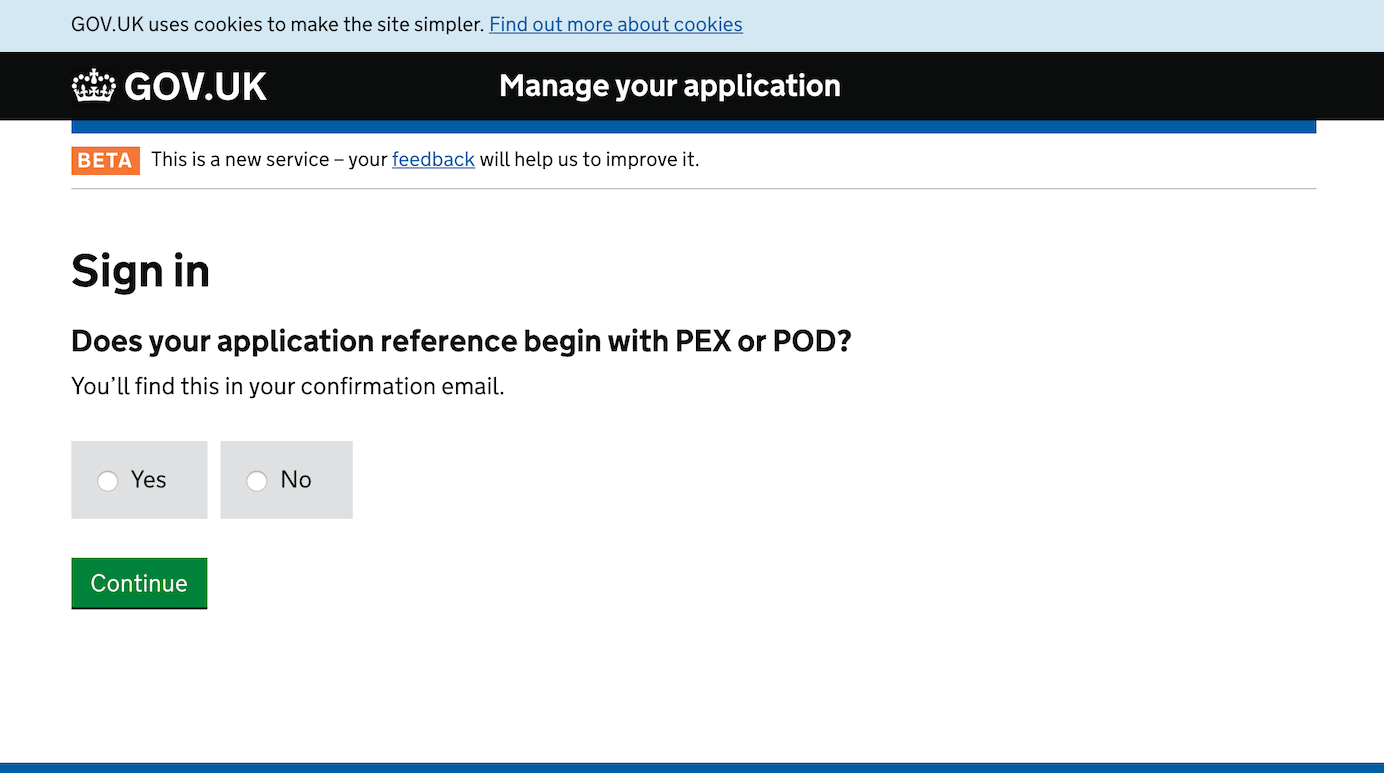The height and width of the screenshot is (773, 1384).
Task: Click the 'Yes' option label text
Action: coord(148,480)
